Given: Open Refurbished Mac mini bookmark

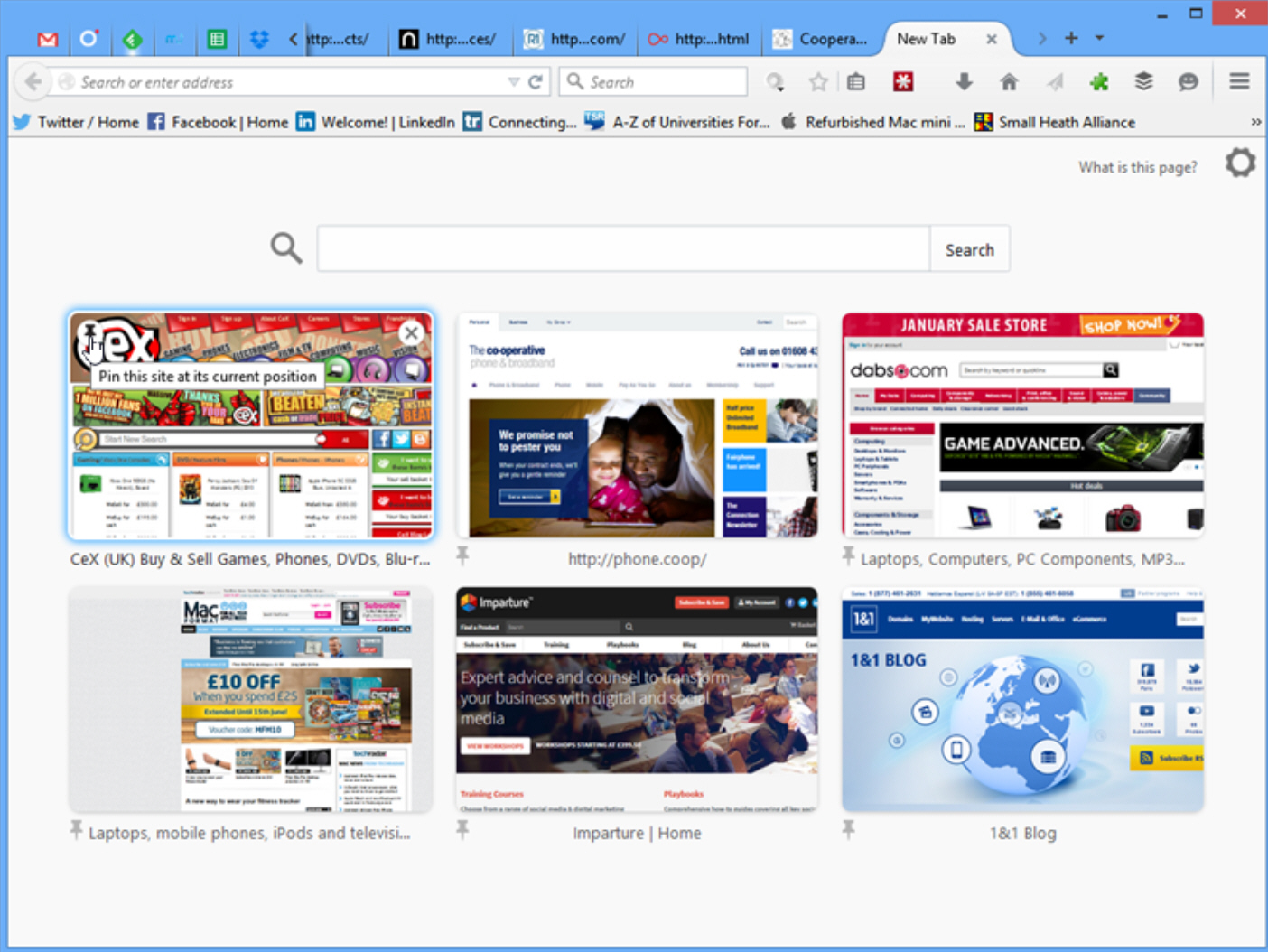Looking at the screenshot, I should tap(872, 122).
